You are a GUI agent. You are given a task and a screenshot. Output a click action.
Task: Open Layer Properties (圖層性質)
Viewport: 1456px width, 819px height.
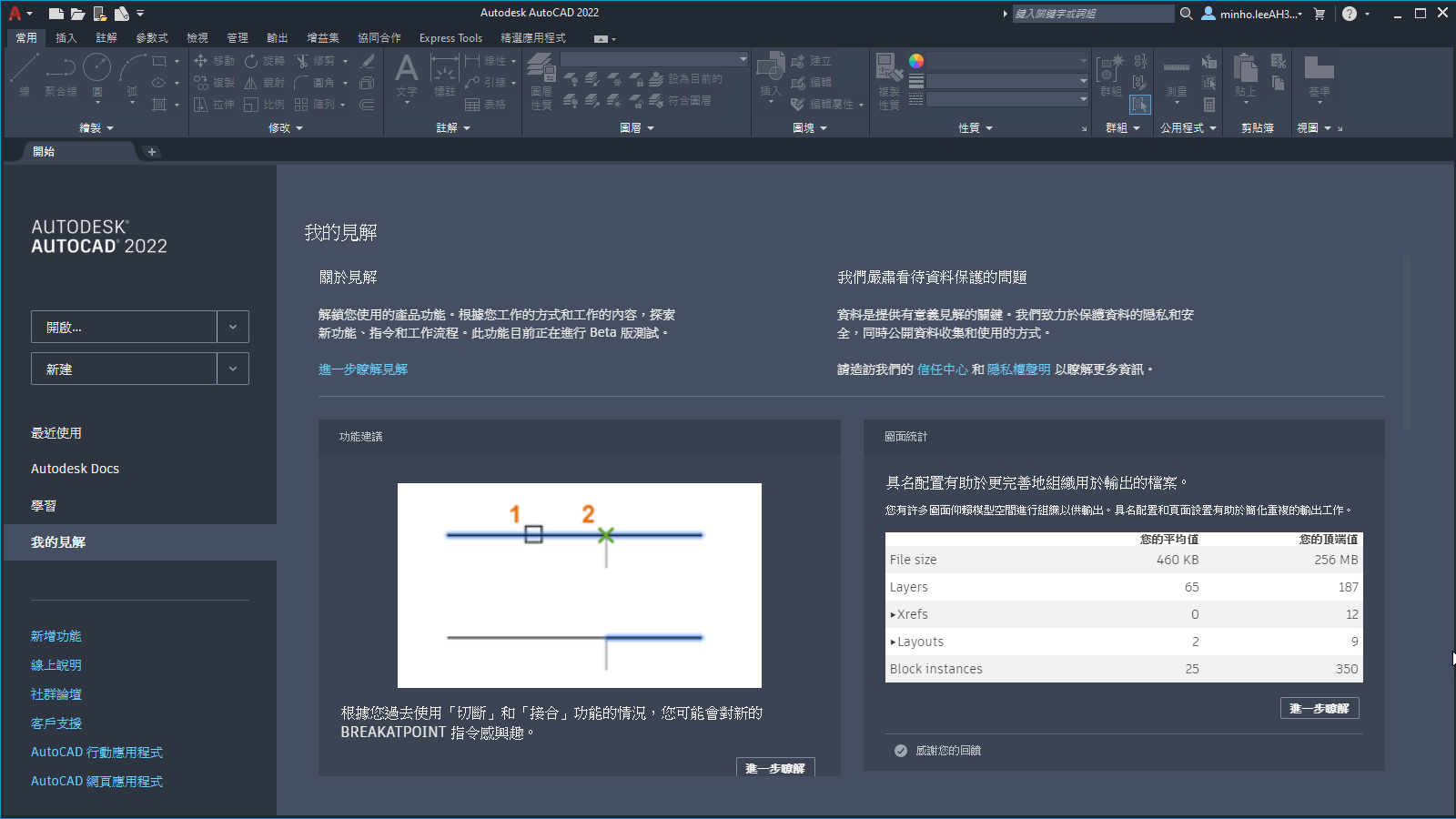(x=541, y=81)
